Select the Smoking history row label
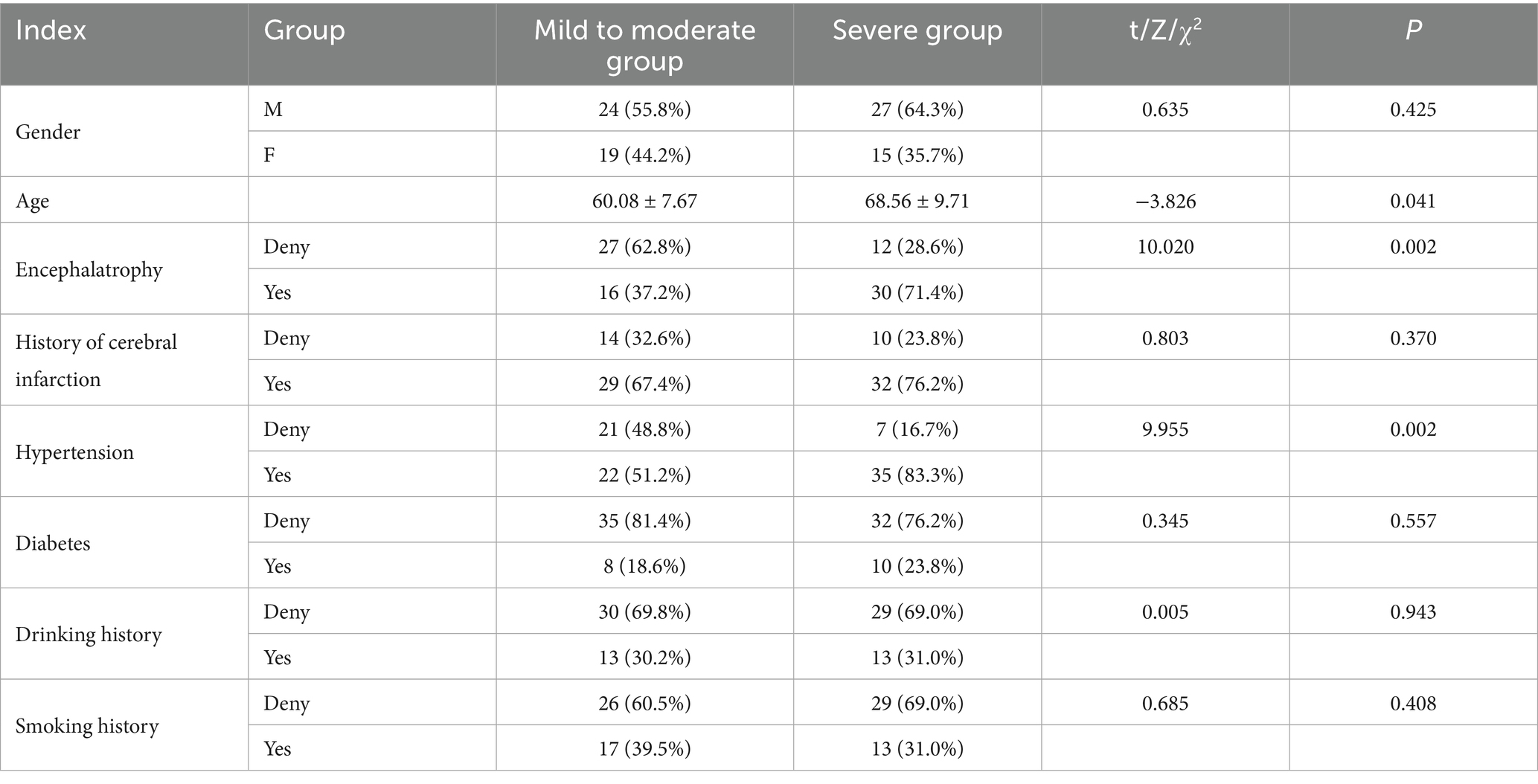 (87, 726)
